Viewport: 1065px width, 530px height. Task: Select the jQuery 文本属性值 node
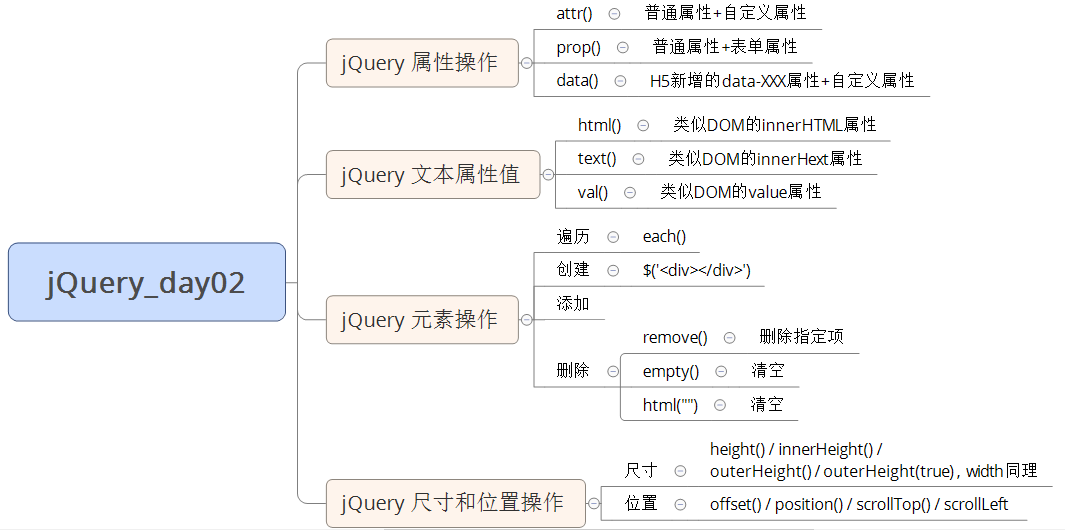[x=432, y=175]
